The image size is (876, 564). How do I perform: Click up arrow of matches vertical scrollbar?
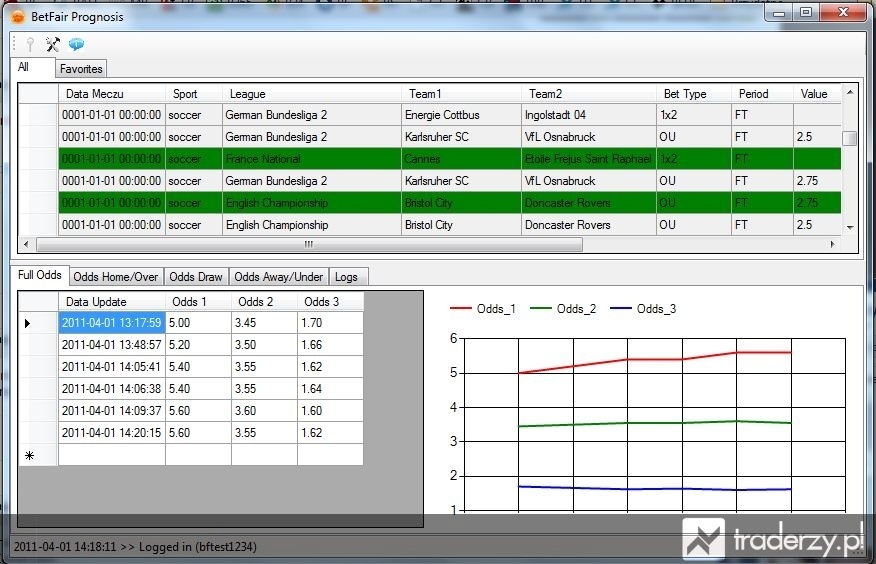pos(850,91)
